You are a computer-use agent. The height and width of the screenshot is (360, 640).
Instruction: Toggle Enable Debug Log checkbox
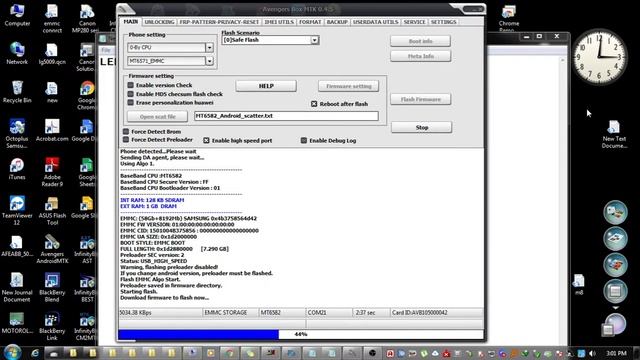[304, 140]
